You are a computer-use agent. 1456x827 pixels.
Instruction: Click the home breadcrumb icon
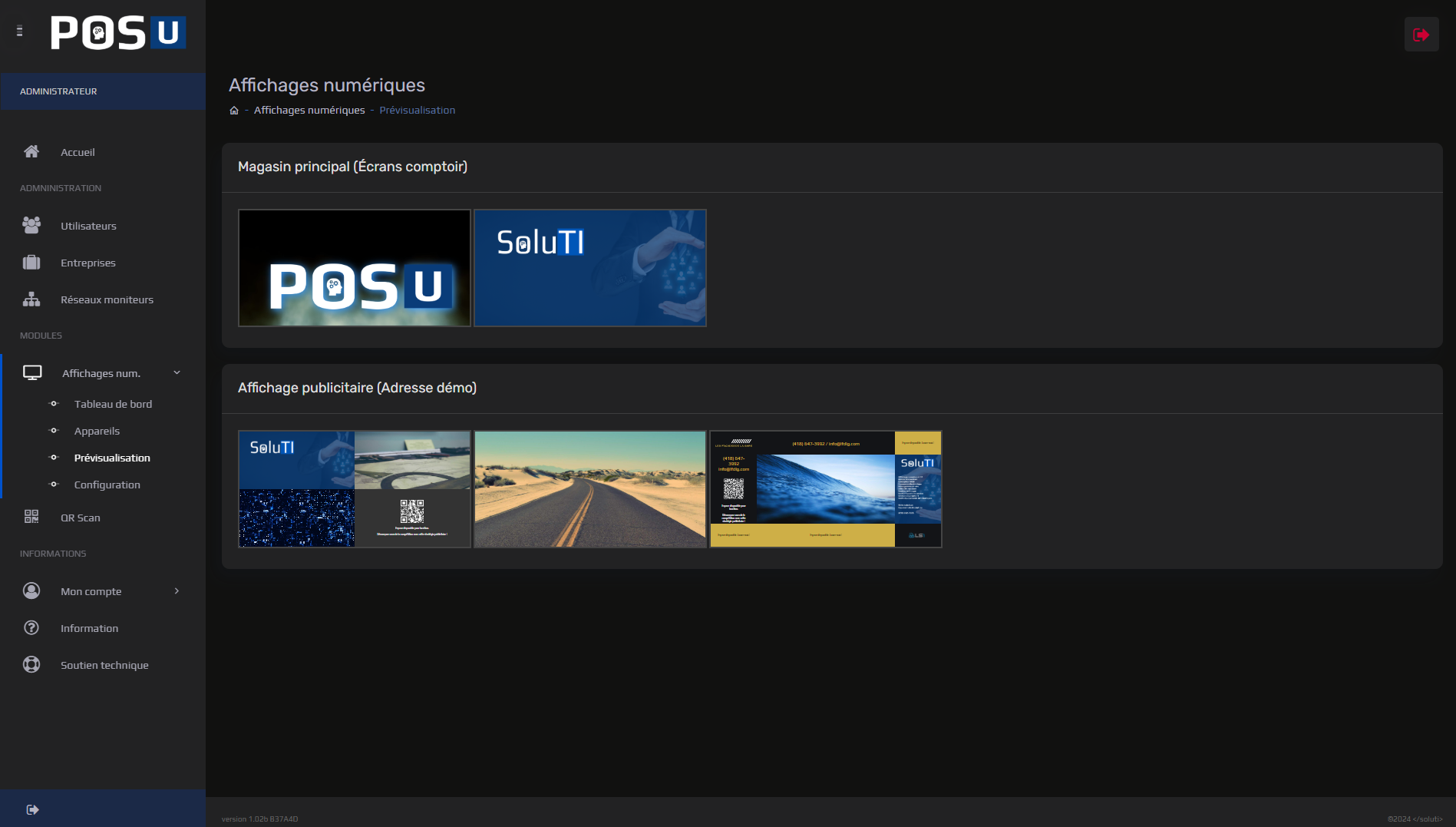[234, 111]
